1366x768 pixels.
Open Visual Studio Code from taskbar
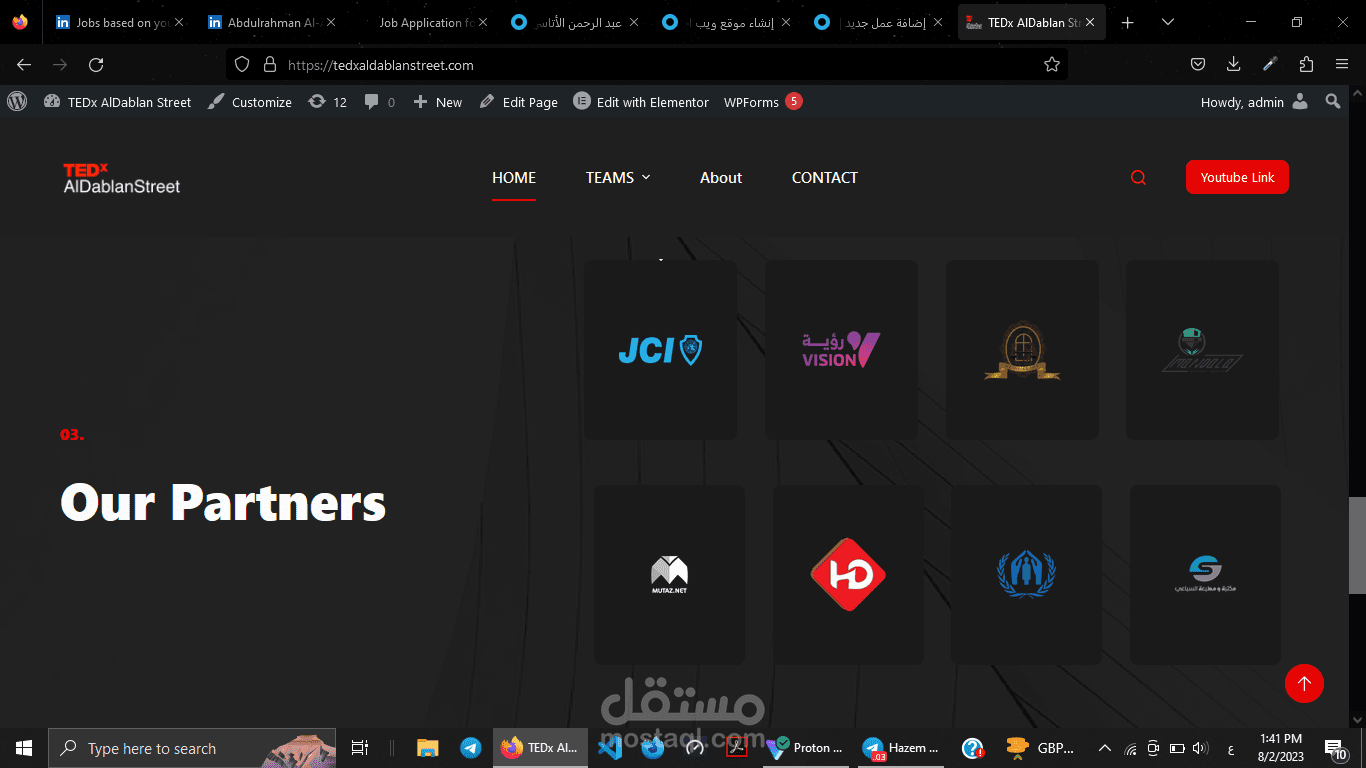609,748
